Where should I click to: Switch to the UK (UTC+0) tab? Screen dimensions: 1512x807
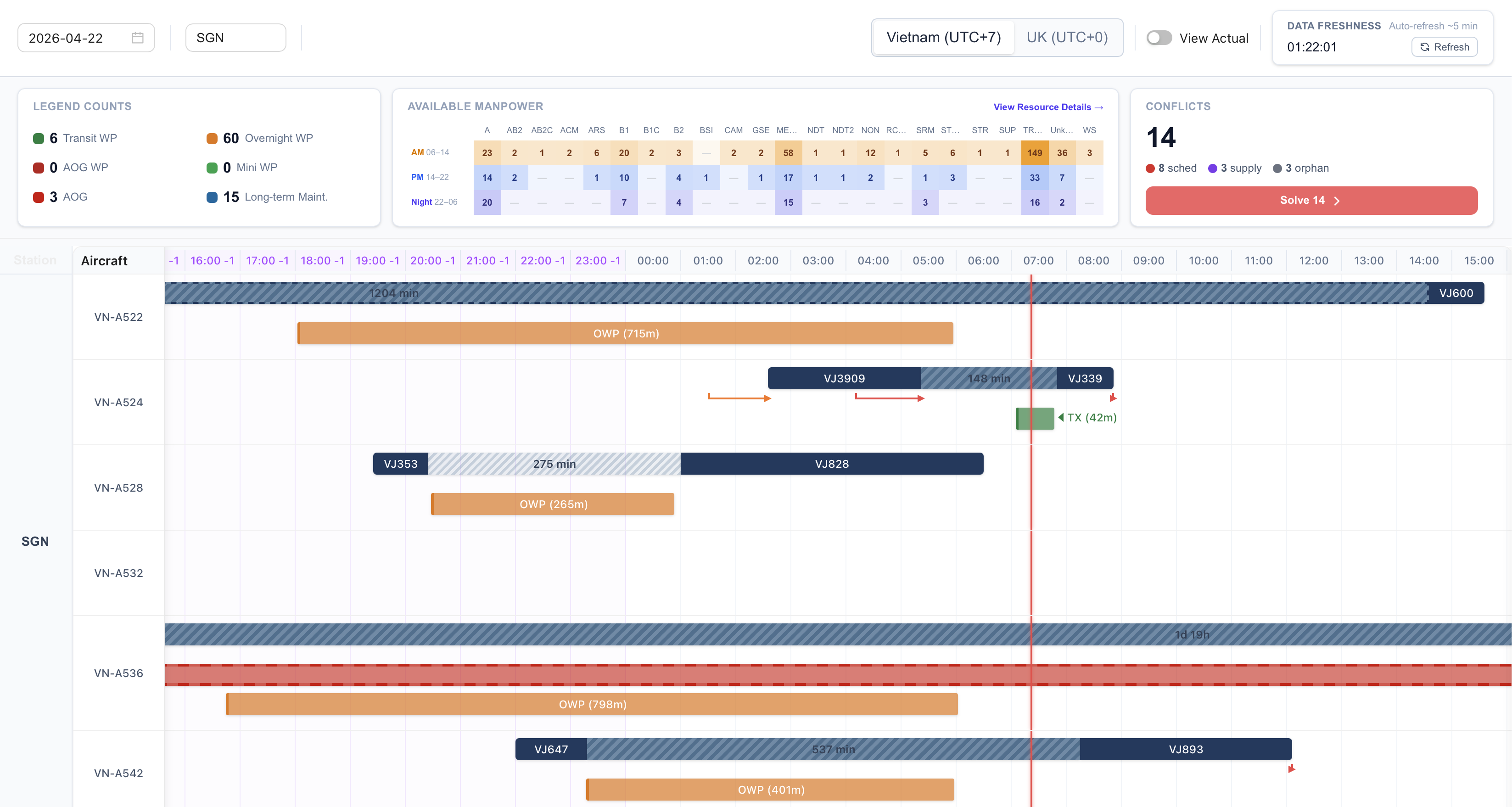point(1068,37)
